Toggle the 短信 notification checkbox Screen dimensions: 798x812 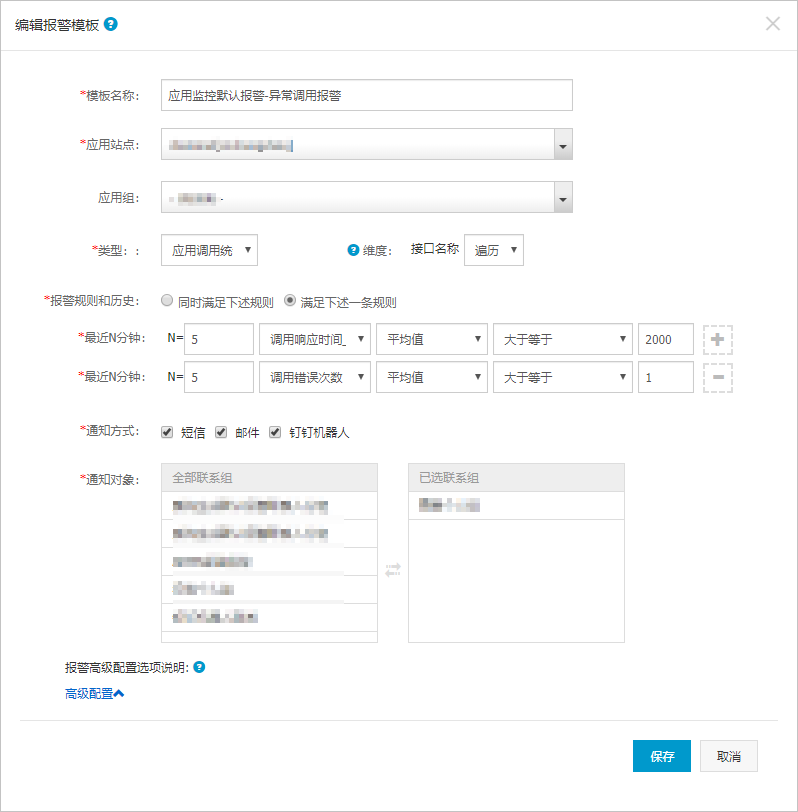[167, 432]
